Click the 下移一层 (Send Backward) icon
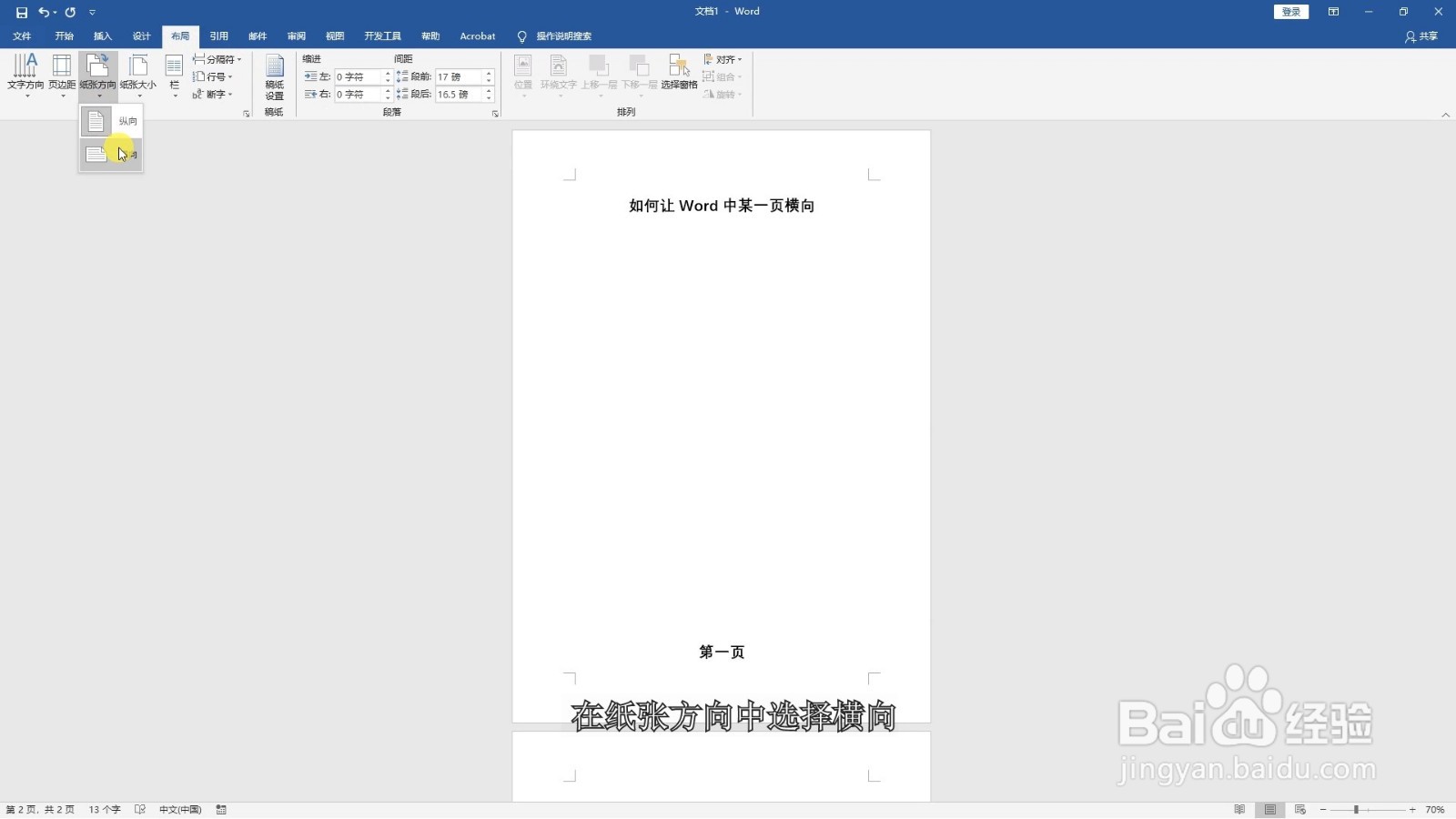This screenshot has width=1456, height=819. click(640, 76)
